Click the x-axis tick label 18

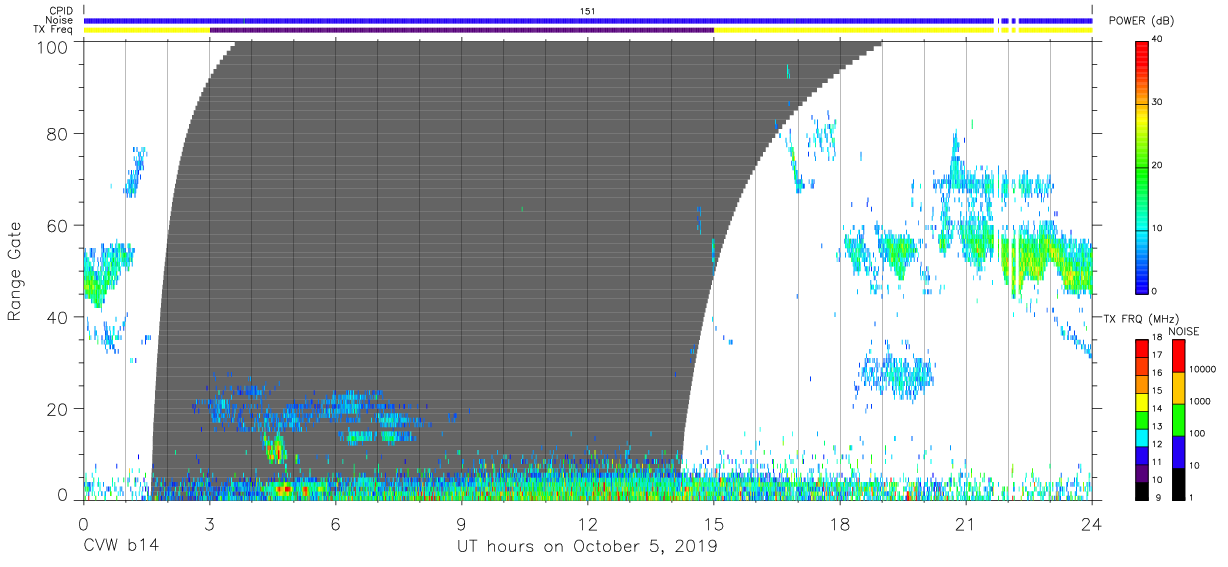839,523
